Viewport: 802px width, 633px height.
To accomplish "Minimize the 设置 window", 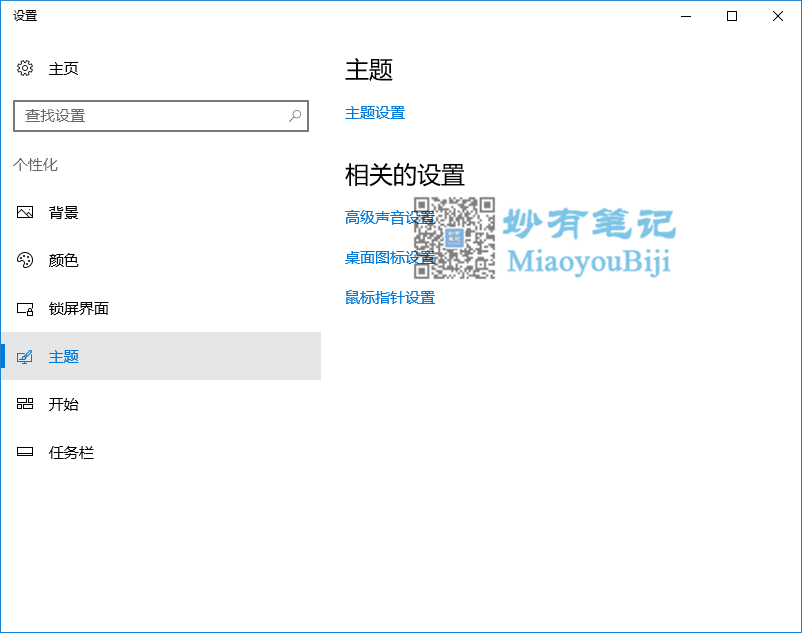I will coord(686,16).
